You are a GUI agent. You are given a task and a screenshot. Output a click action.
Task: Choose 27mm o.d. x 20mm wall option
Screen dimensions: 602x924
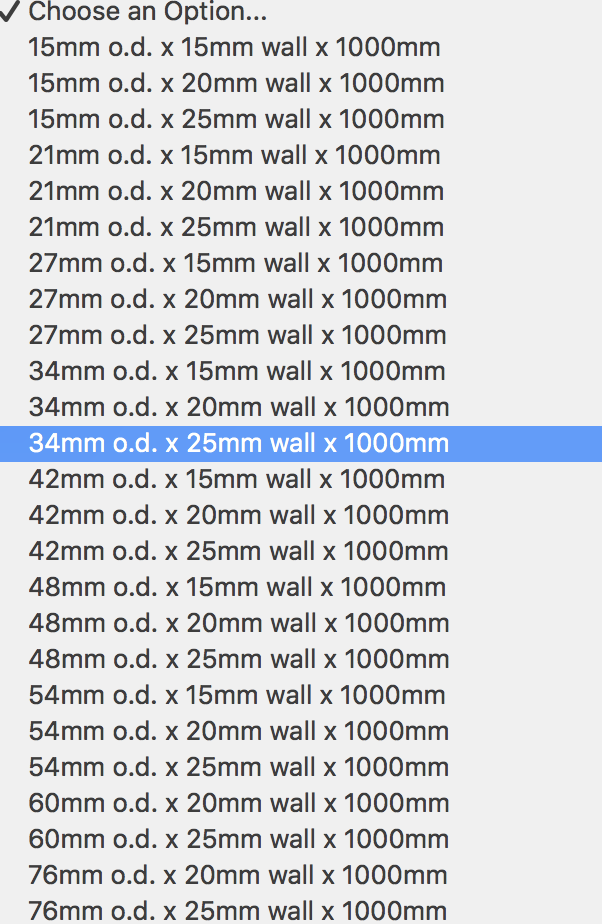238,299
